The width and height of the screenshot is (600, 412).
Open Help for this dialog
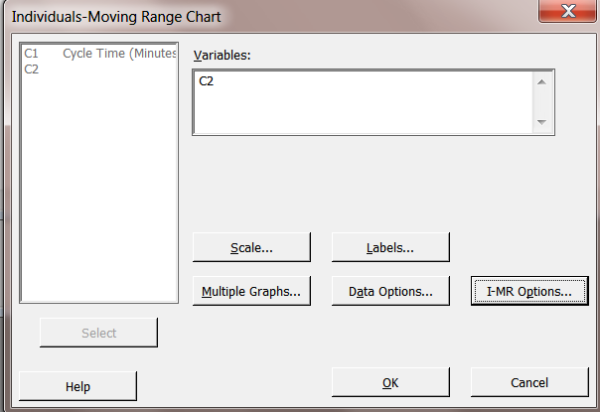(x=78, y=386)
